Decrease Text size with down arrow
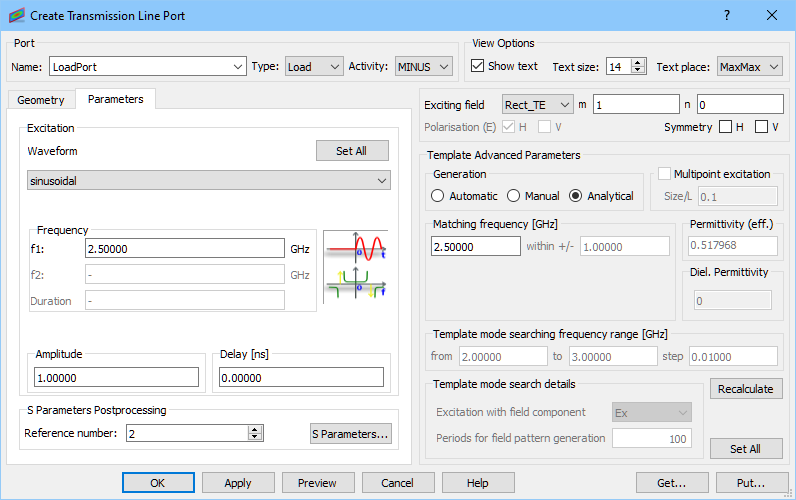The image size is (796, 500). coord(638,71)
